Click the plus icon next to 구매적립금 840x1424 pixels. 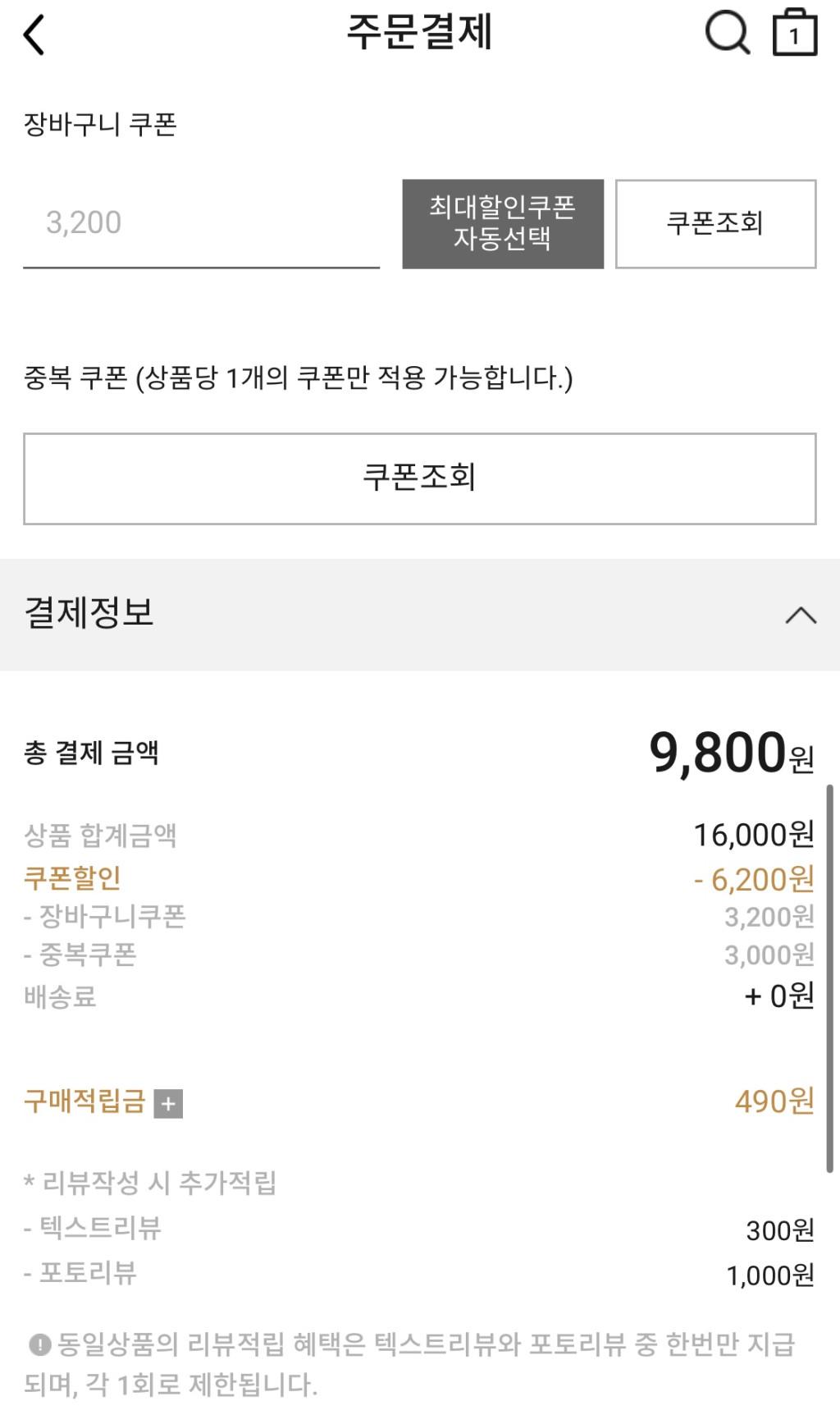[168, 1104]
